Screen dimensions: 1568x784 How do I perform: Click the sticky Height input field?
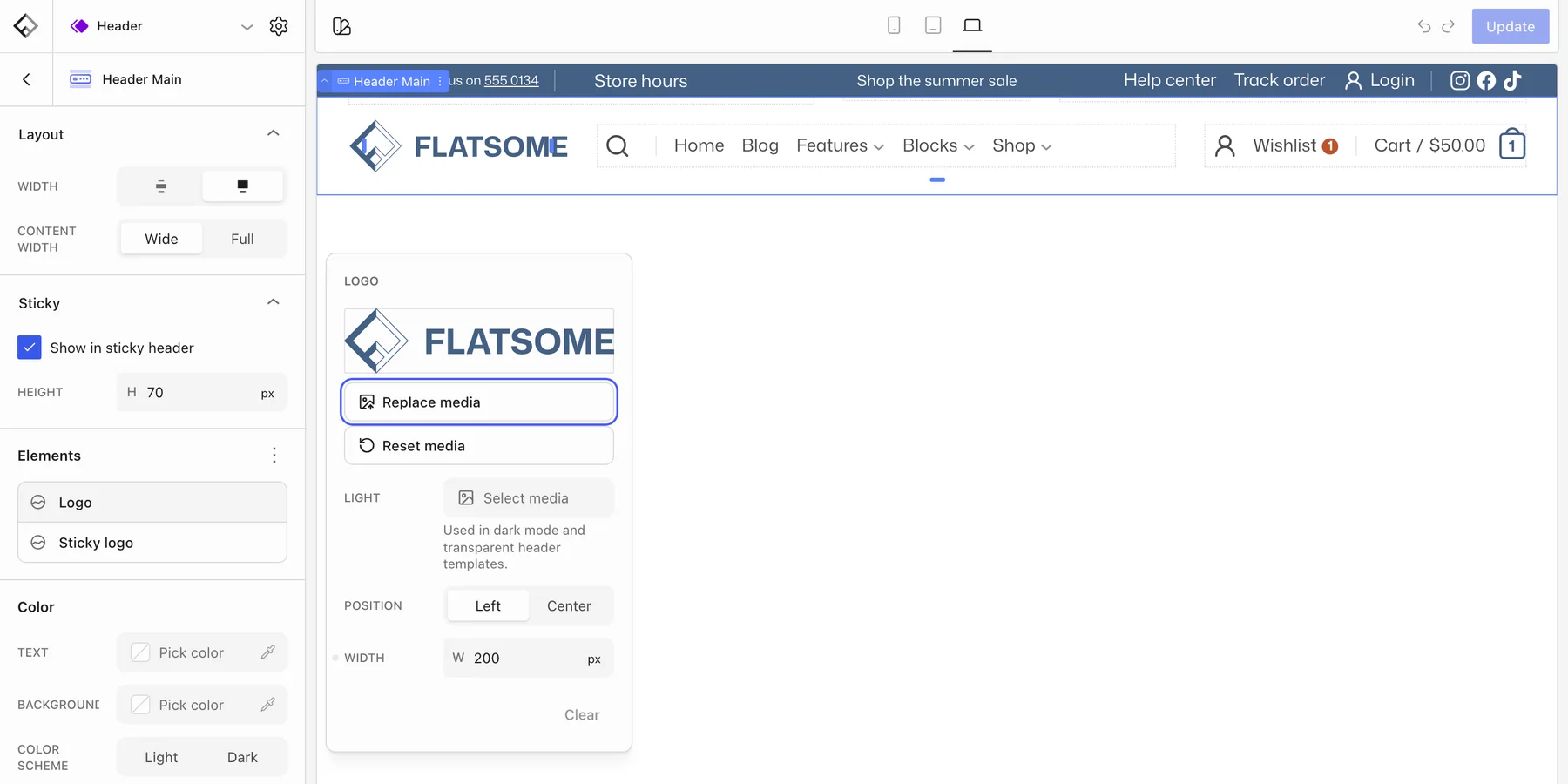[x=201, y=392]
